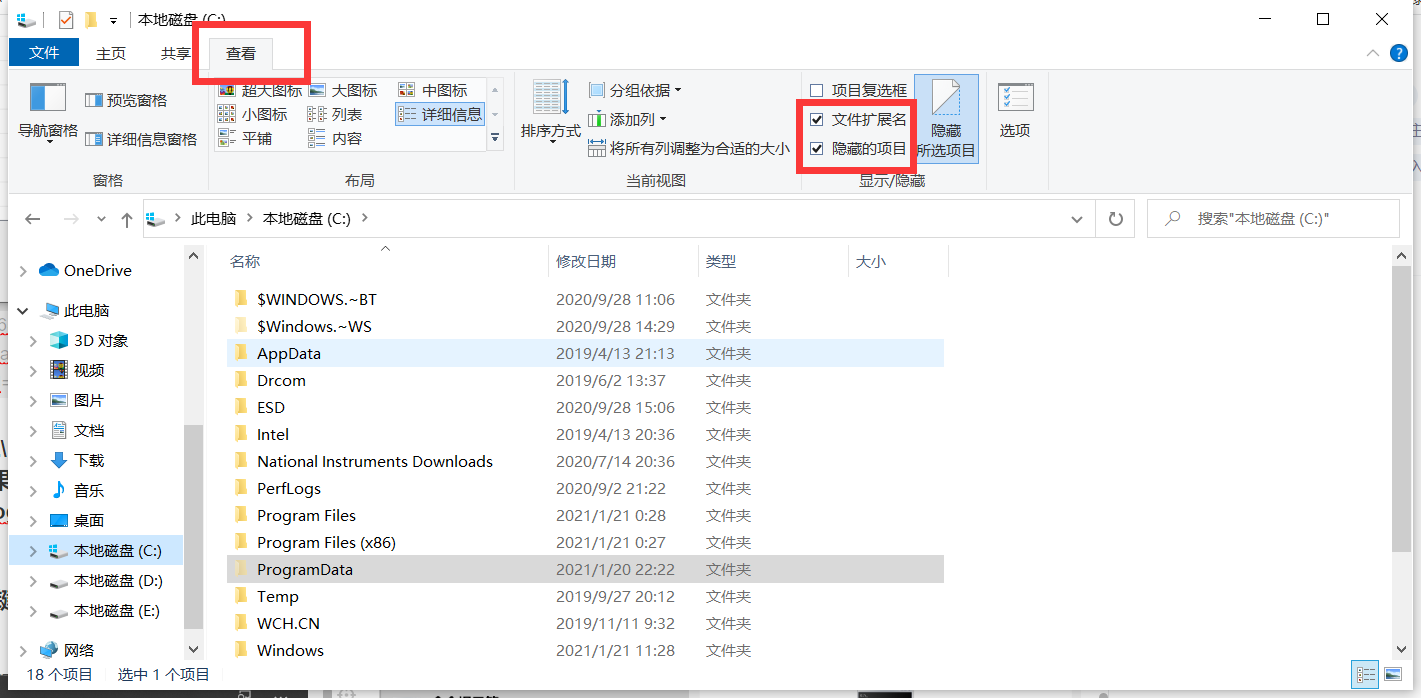Screen dimensions: 1421x698
Task: Select the 查看 (View) ribbon tab
Action: [x=241, y=54]
